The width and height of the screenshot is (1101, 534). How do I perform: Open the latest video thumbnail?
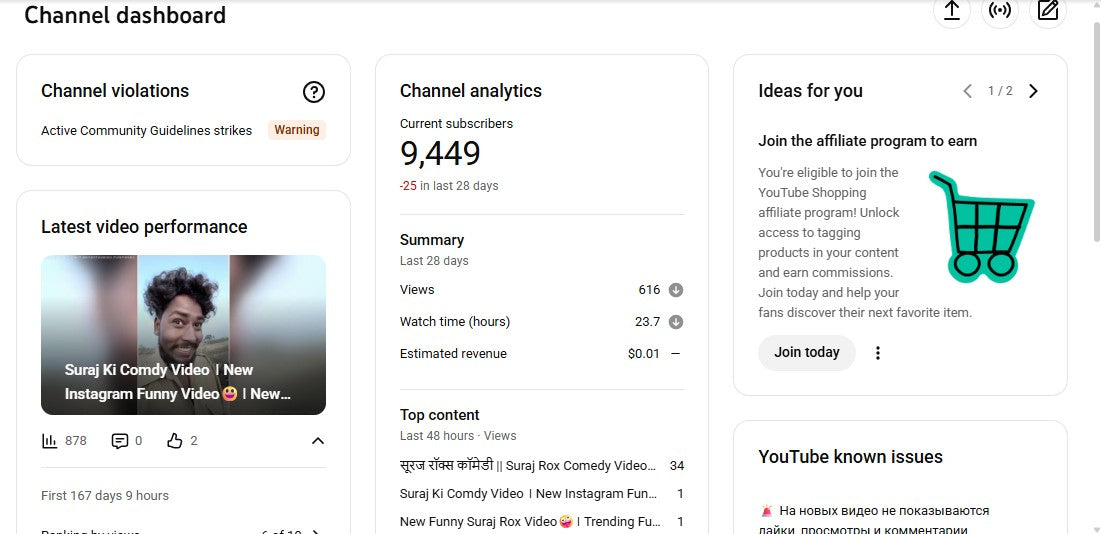pos(183,335)
